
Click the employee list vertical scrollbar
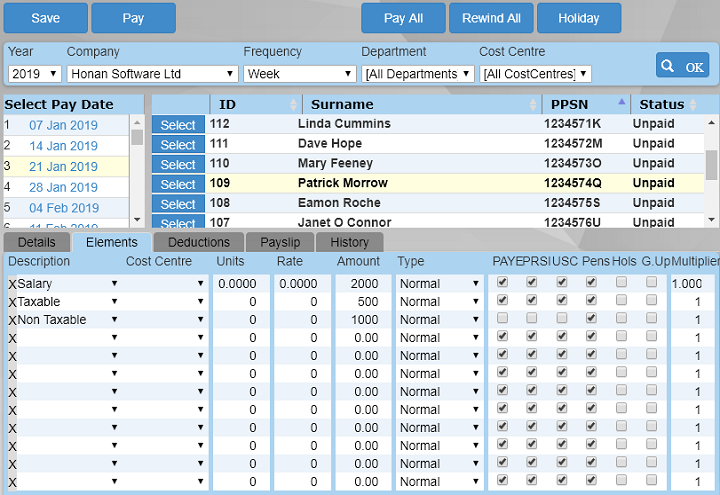click(711, 165)
